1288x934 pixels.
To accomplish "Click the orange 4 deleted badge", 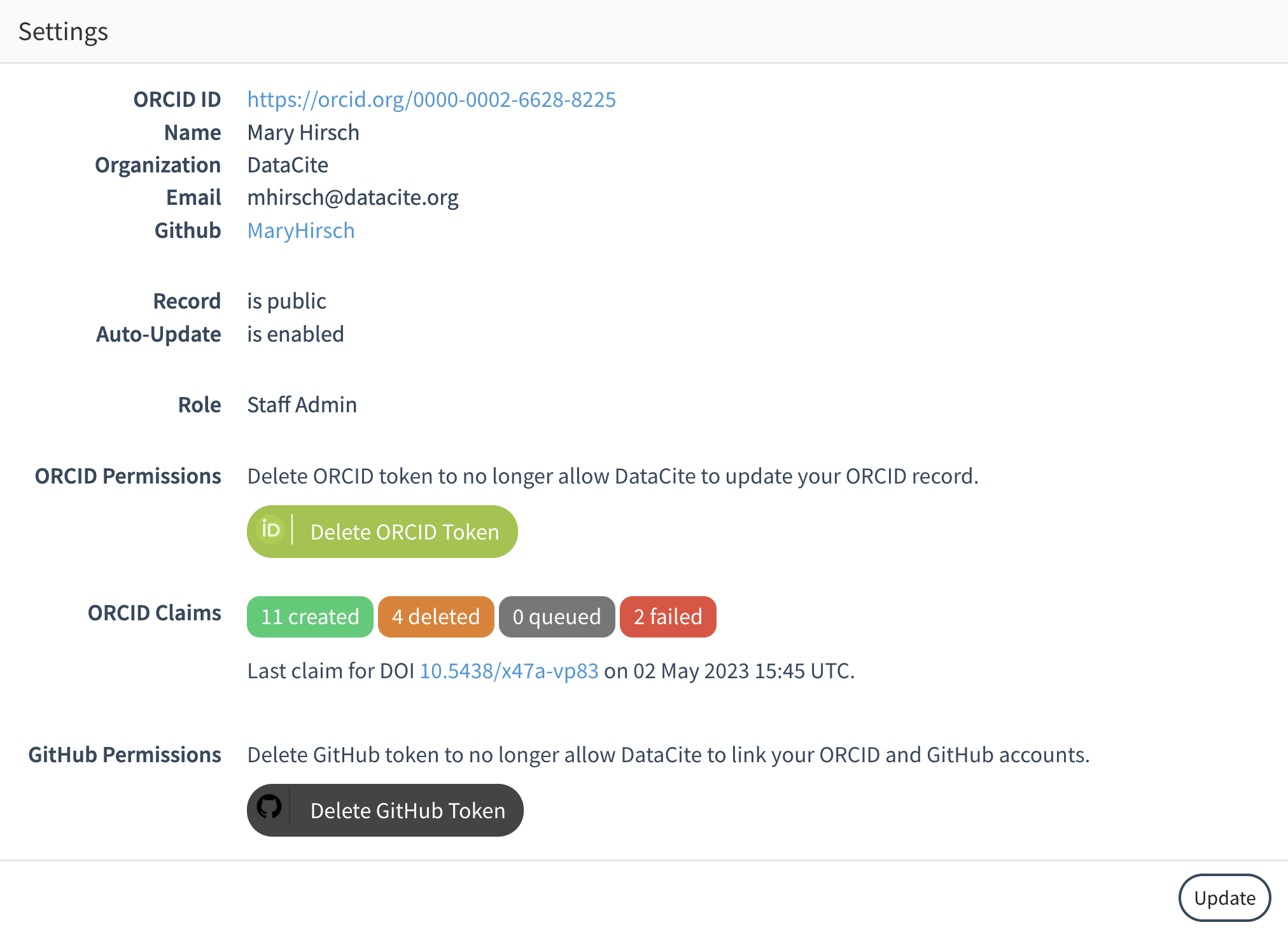I will pos(436,617).
